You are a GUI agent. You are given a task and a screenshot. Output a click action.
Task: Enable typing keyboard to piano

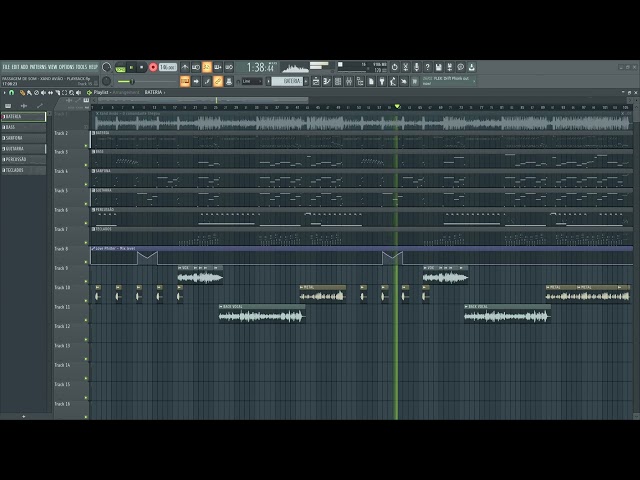[x=185, y=81]
